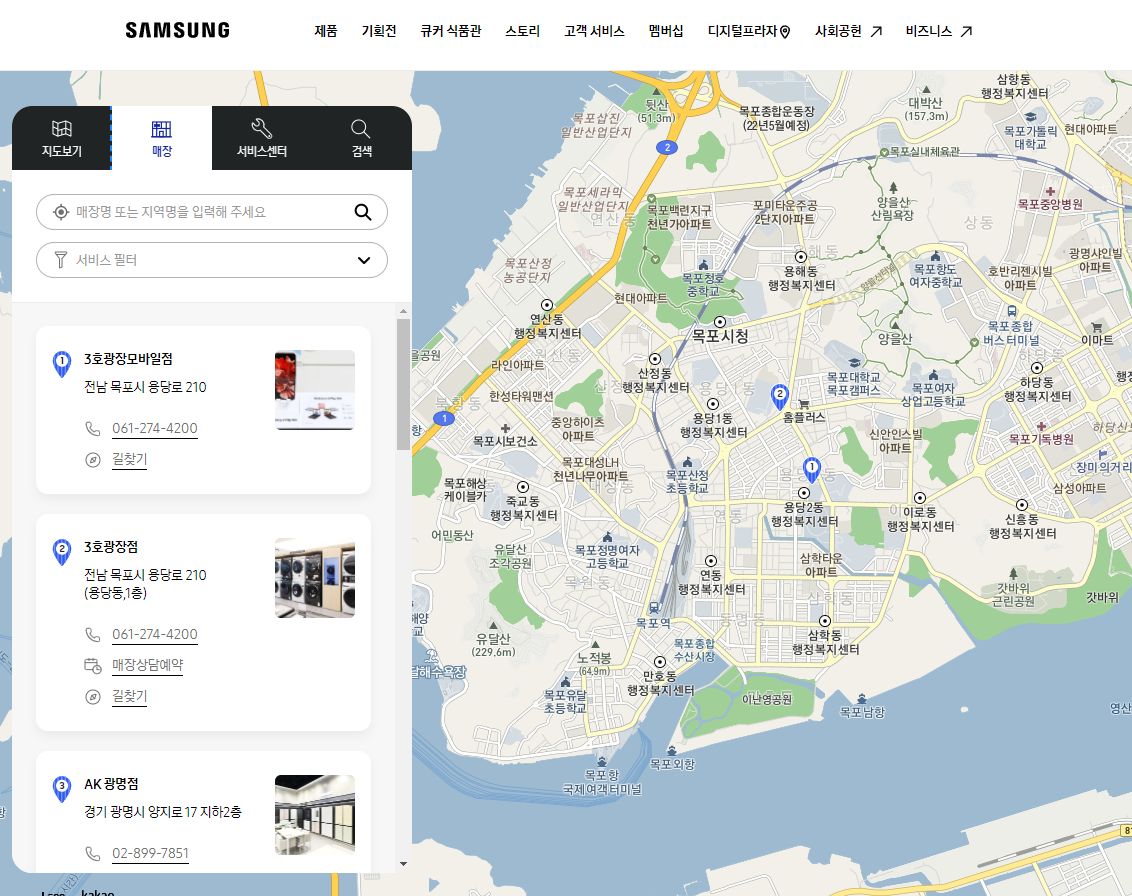Click phone icon in 3호광장모바일점 card
The height and width of the screenshot is (896, 1132).
pyautogui.click(x=93, y=429)
